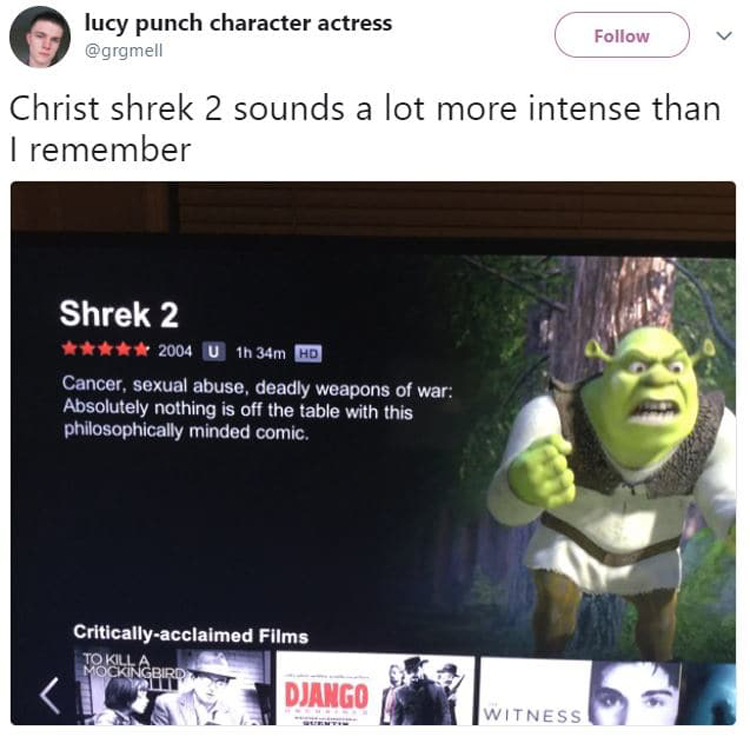Screen dimensions: 750x737
Task: Open the embedded TV screen photo
Action: click(x=373, y=453)
